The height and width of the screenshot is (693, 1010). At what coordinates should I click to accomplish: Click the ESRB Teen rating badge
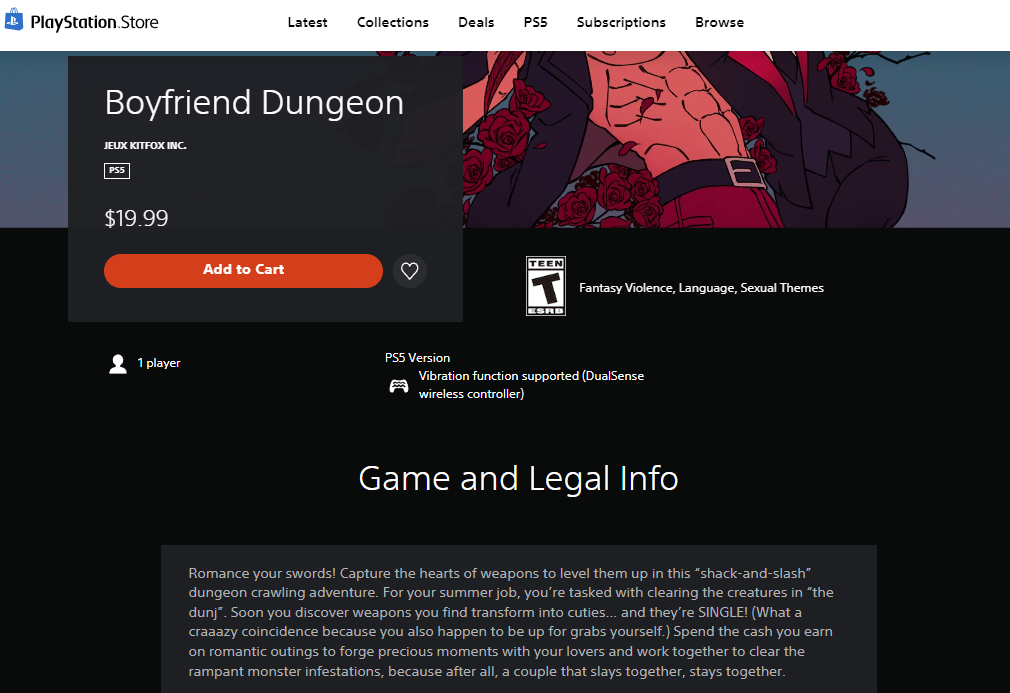(x=546, y=286)
